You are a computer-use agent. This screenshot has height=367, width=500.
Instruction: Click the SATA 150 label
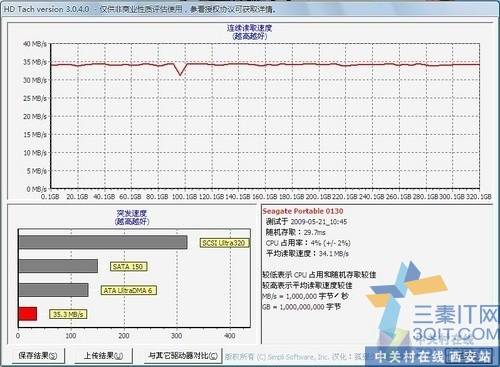point(128,266)
